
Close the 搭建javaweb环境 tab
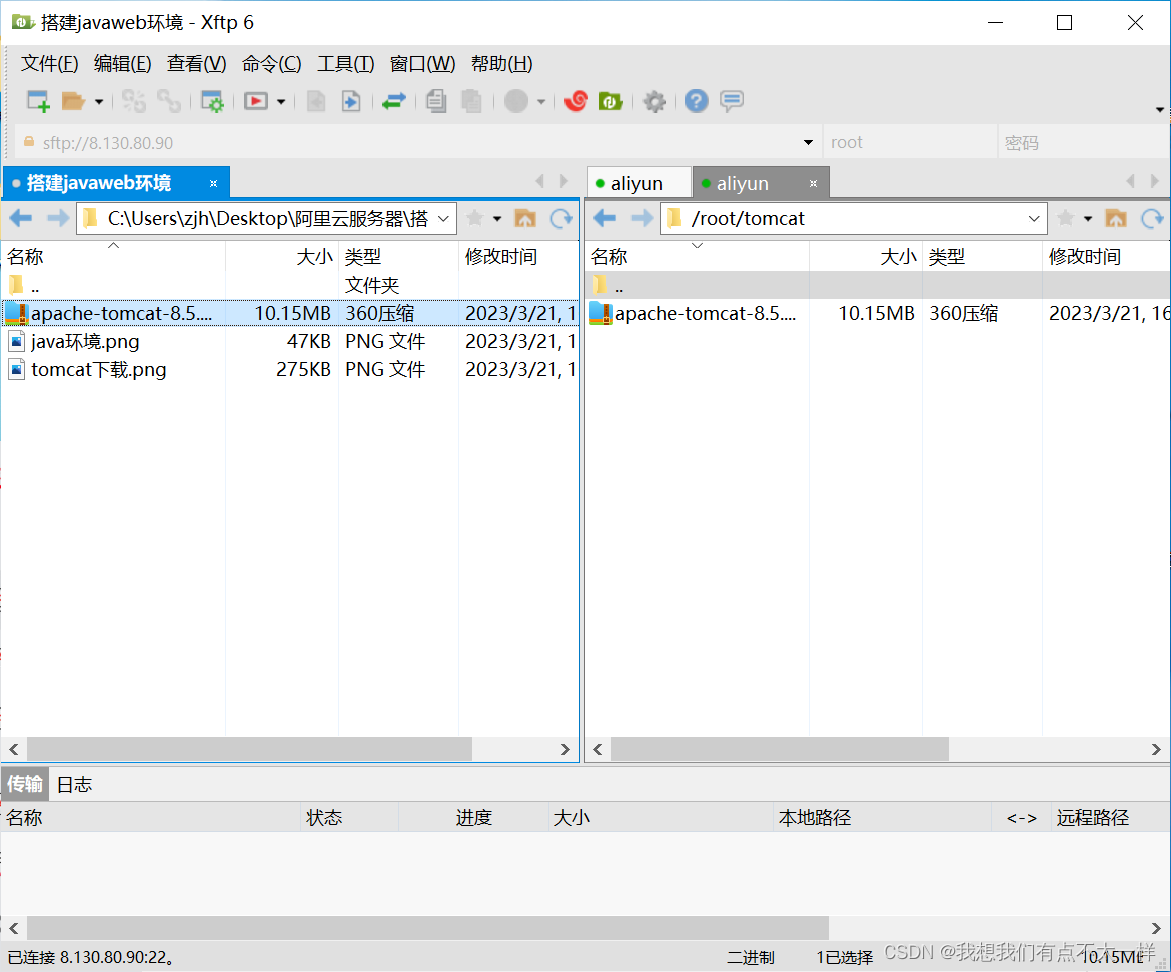point(214,184)
